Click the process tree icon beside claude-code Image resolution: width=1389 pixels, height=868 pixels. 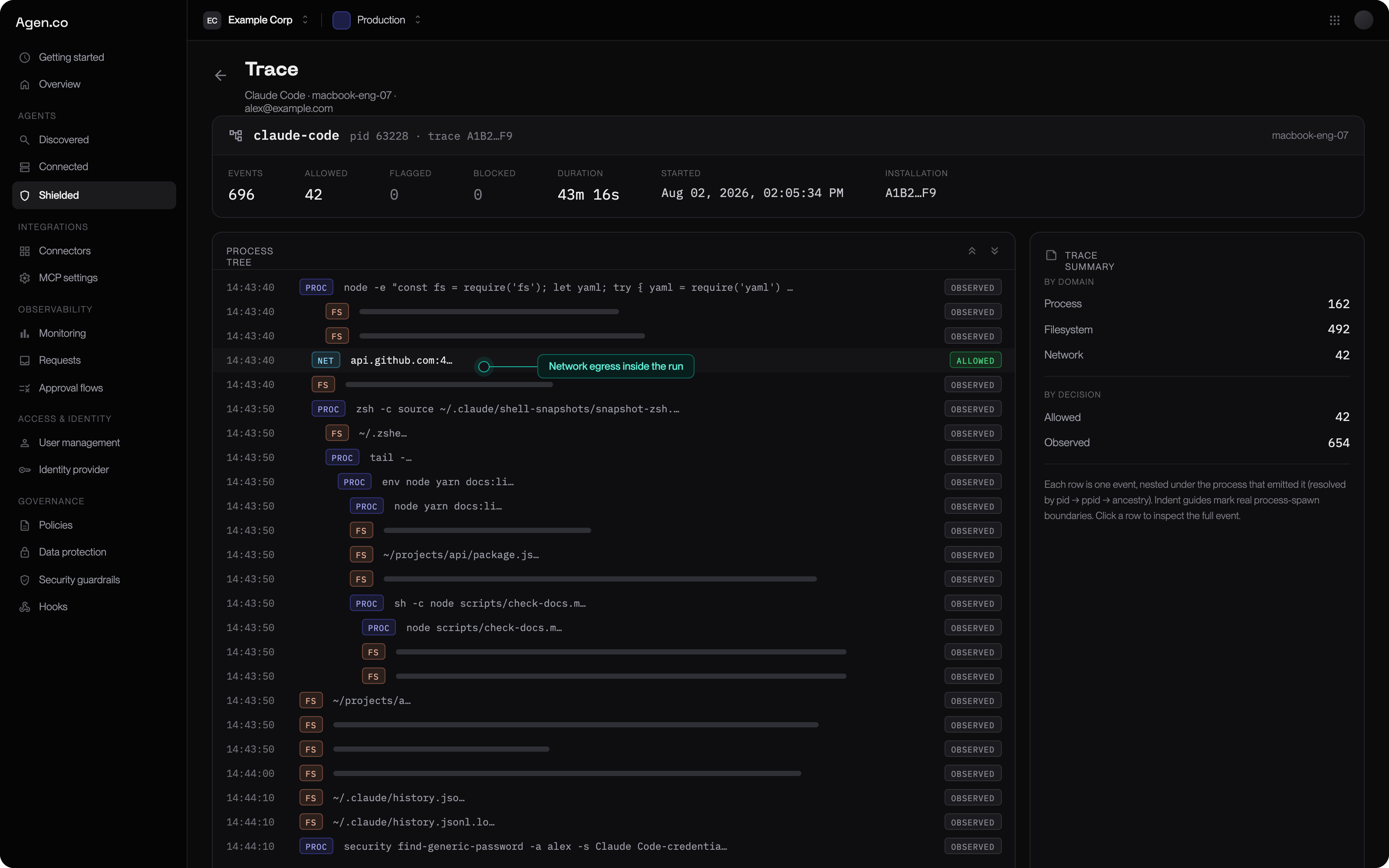click(236, 135)
